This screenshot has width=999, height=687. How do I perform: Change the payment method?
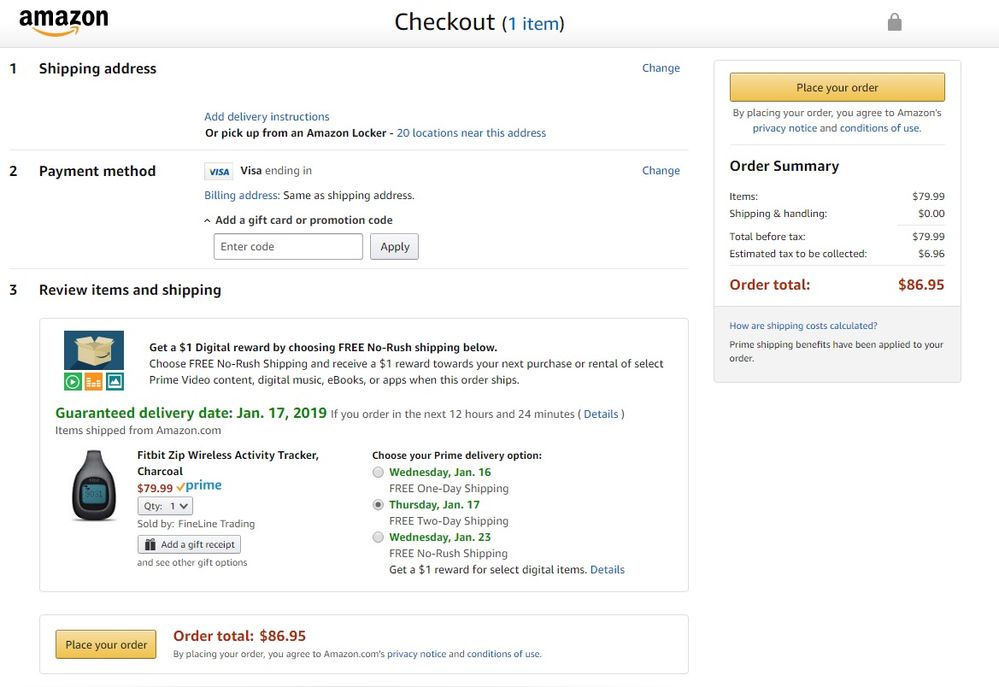pos(661,171)
